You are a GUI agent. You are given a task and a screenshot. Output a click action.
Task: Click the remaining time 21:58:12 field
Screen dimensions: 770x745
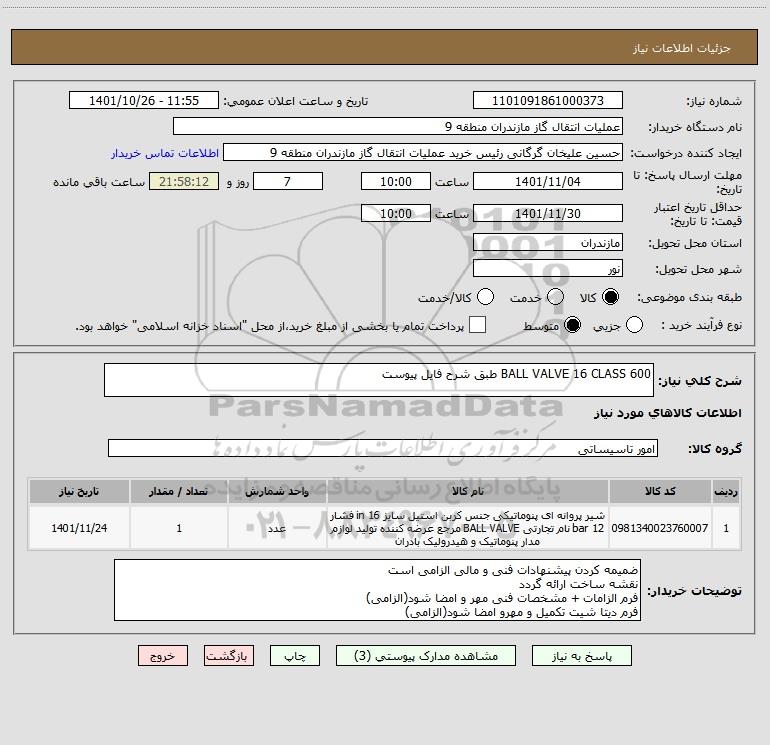click(184, 181)
